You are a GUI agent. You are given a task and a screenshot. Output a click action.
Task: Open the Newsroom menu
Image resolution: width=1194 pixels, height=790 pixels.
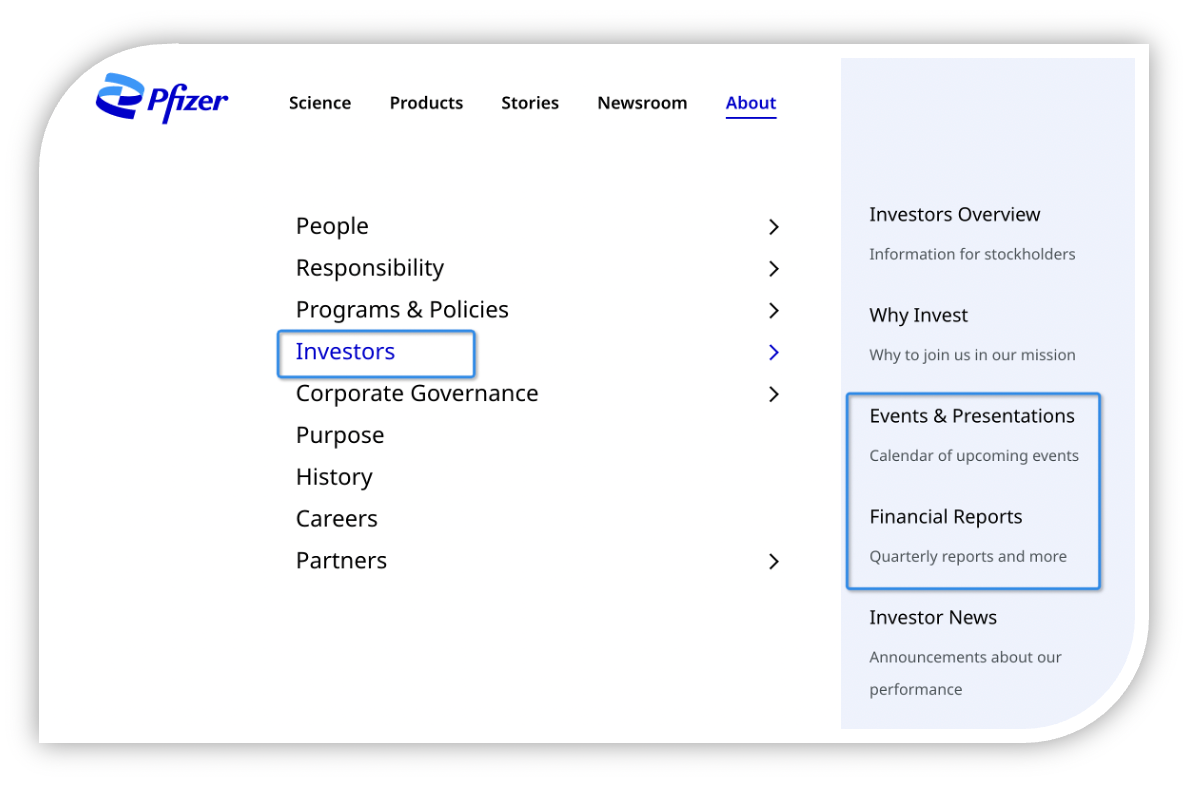(642, 103)
